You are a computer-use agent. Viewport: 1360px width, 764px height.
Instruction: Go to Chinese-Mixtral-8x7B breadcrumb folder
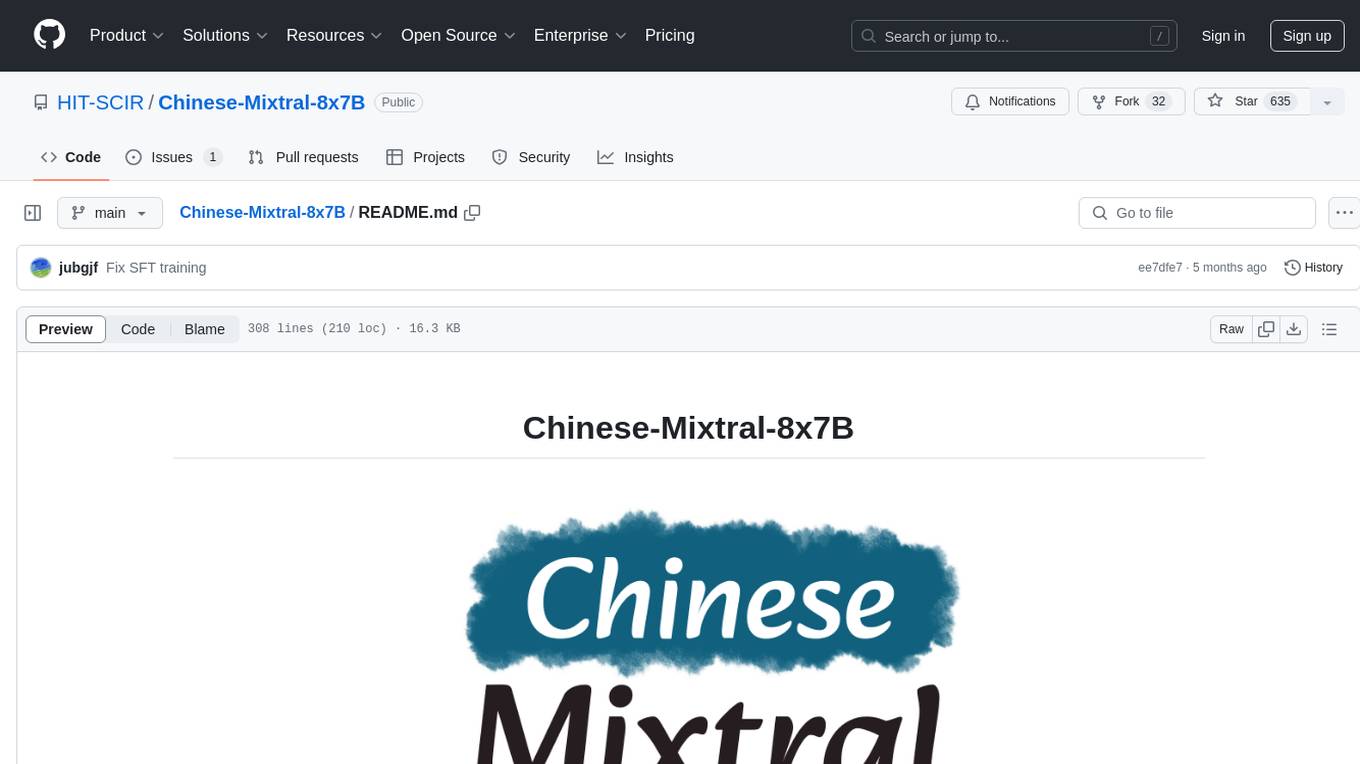262,212
